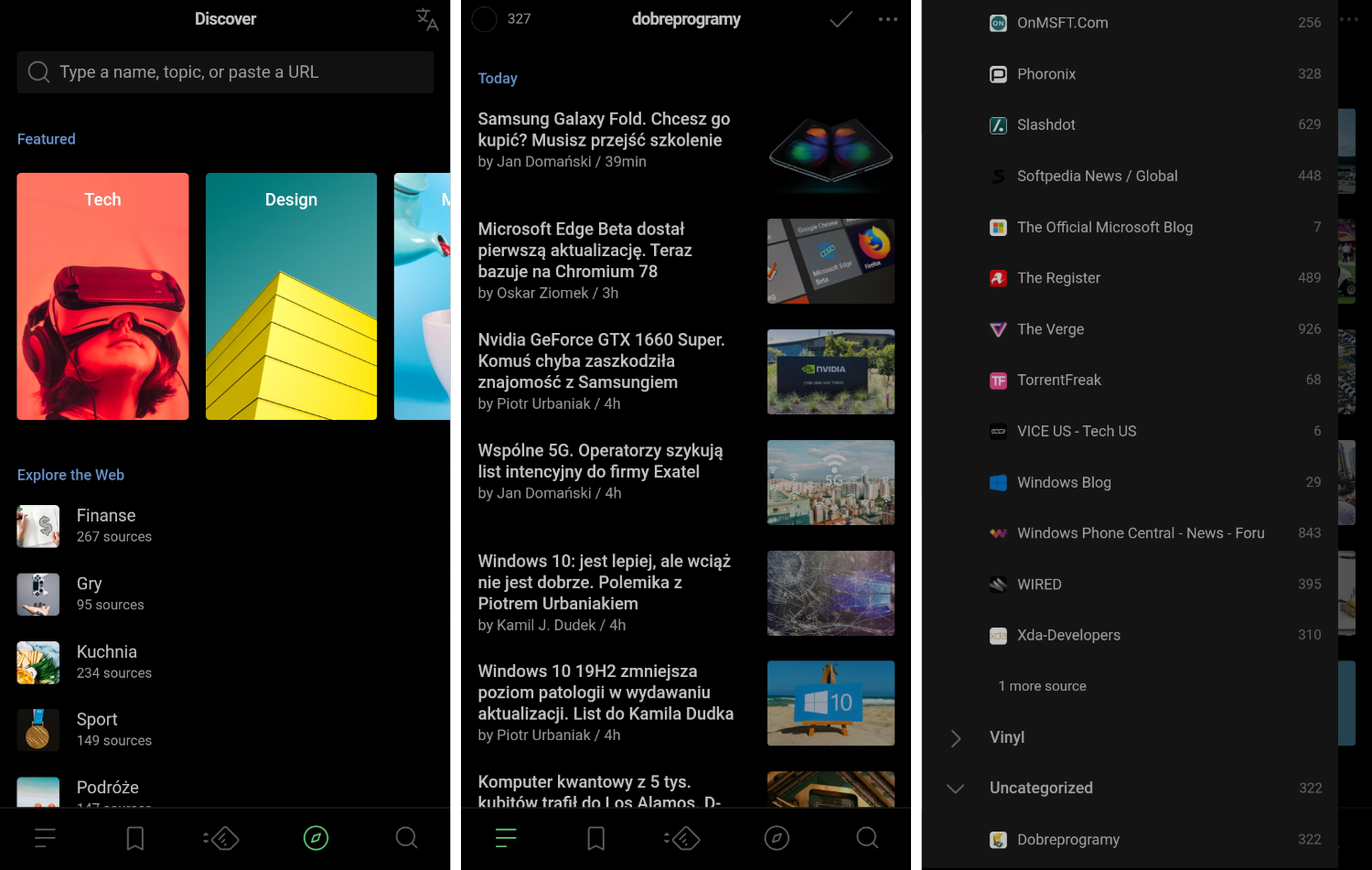1372x870 pixels.
Task: Open the feeds menu icon in Discover panel
Action: (x=45, y=837)
